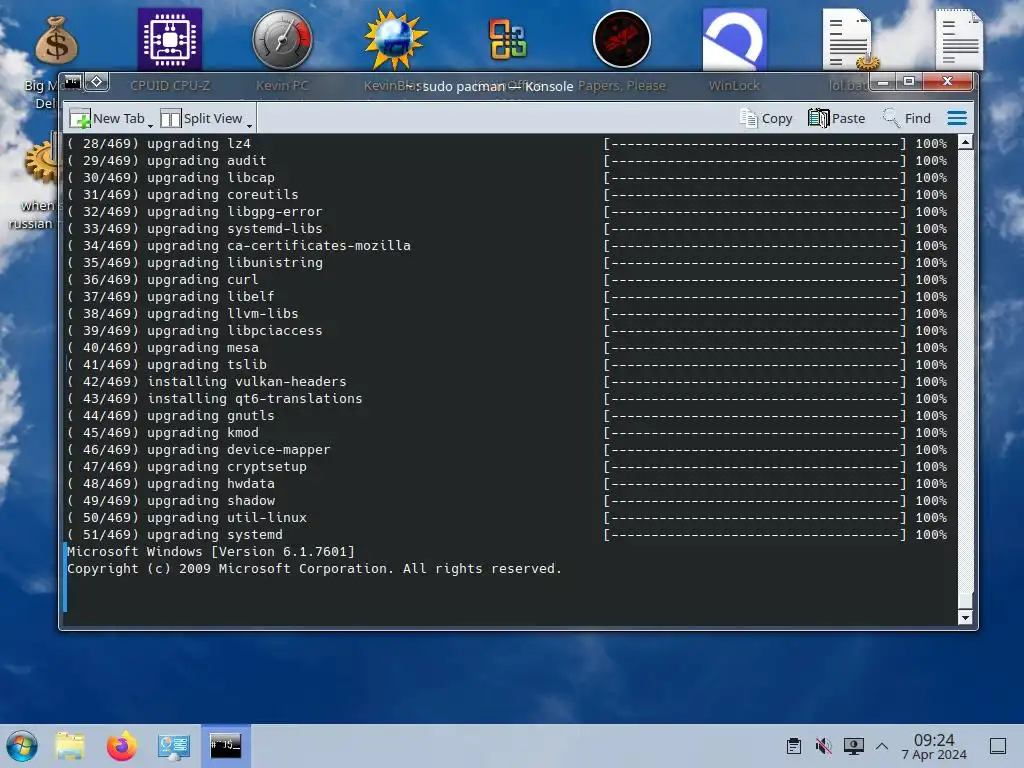Open the display/network tray icon
The height and width of the screenshot is (768, 1024).
coord(854,746)
